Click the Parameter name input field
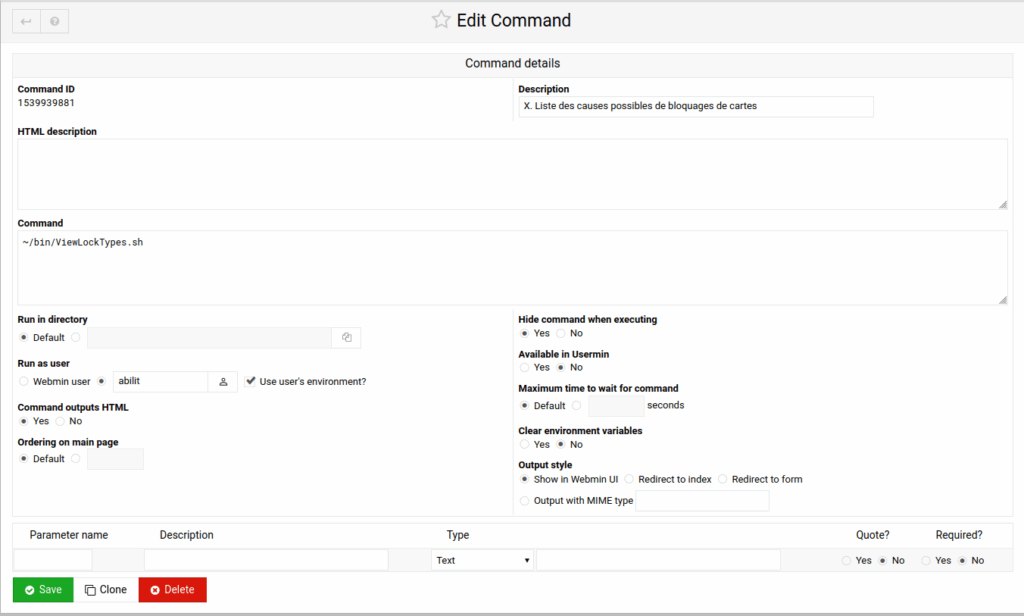Viewport: 1024px width, 616px height. pos(53,560)
